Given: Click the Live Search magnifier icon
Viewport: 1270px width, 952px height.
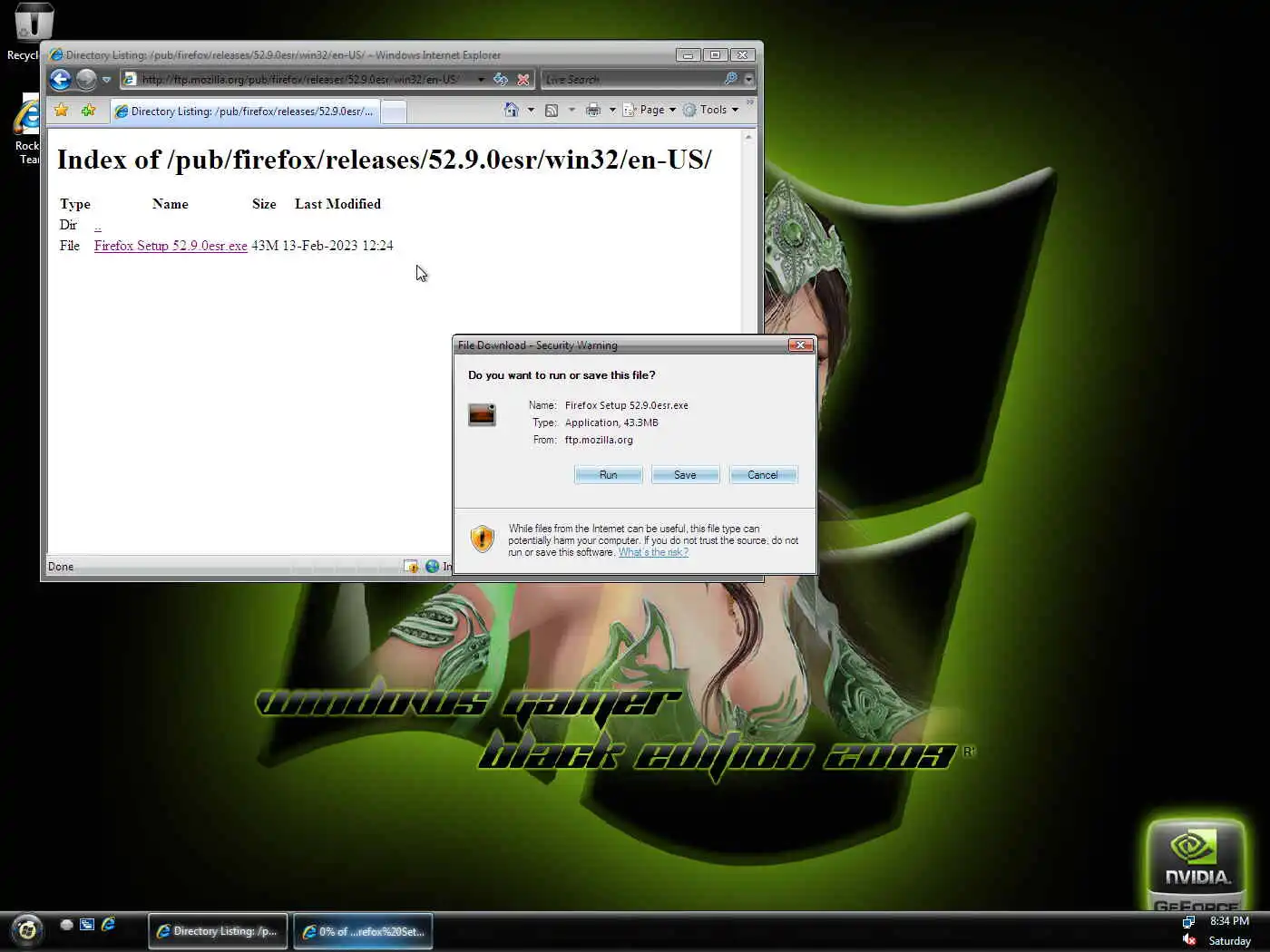Looking at the screenshot, I should coord(730,79).
